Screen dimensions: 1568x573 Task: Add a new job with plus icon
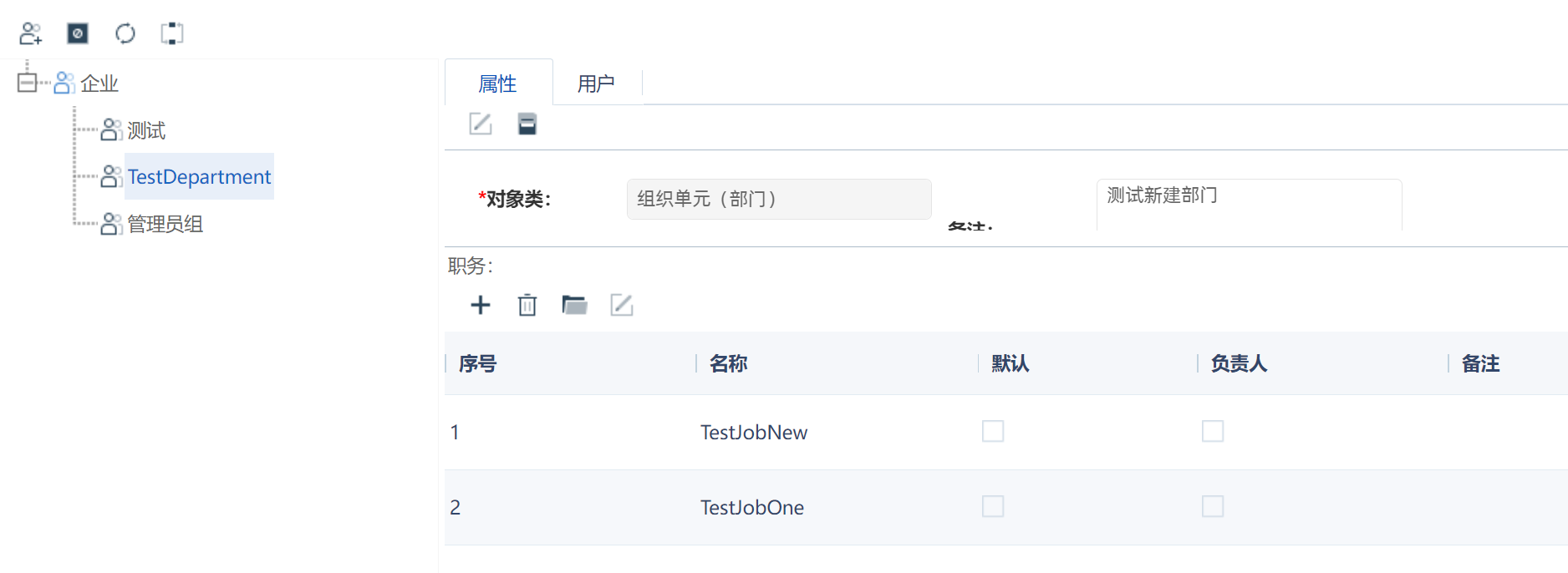481,305
